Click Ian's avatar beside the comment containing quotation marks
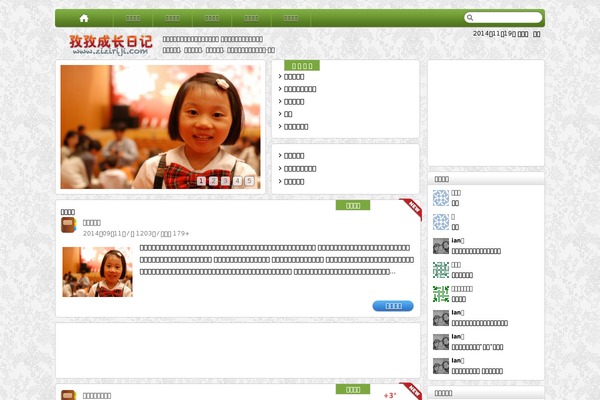The width and height of the screenshot is (600, 400). point(441,342)
